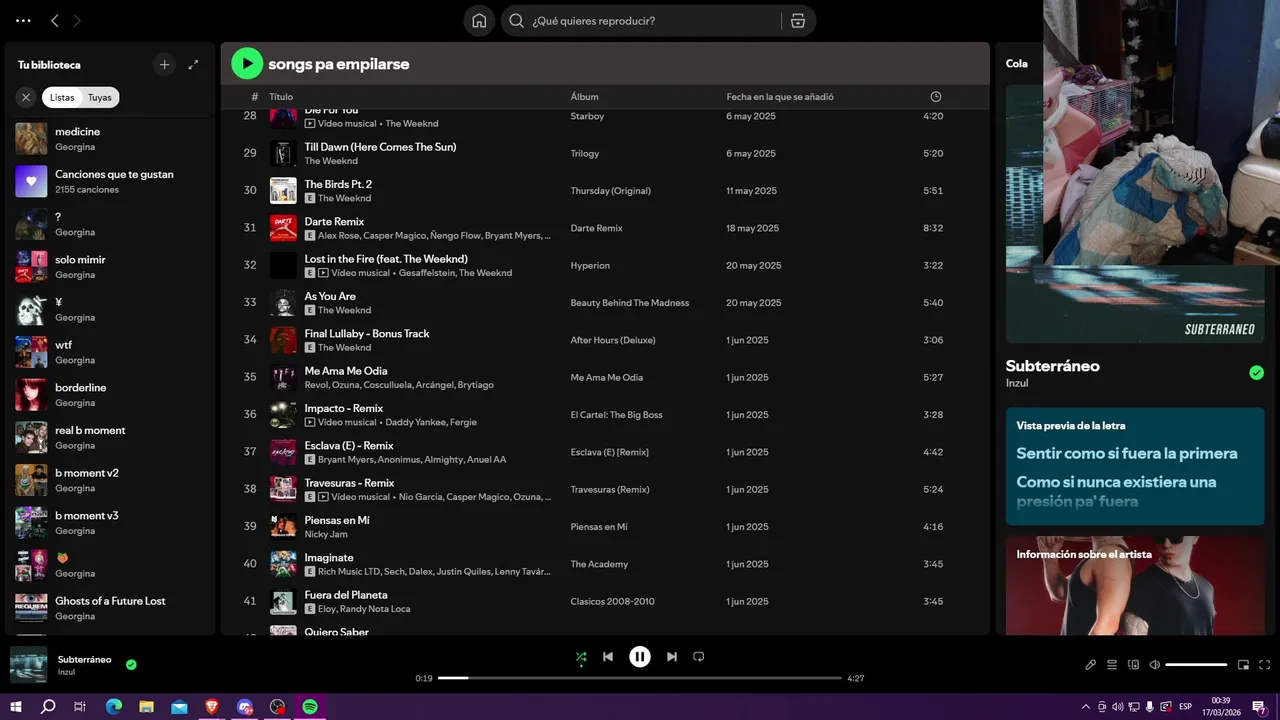Image resolution: width=1280 pixels, height=720 pixels.
Task: Click the now-playing album art in the player bar
Action: coord(28,665)
